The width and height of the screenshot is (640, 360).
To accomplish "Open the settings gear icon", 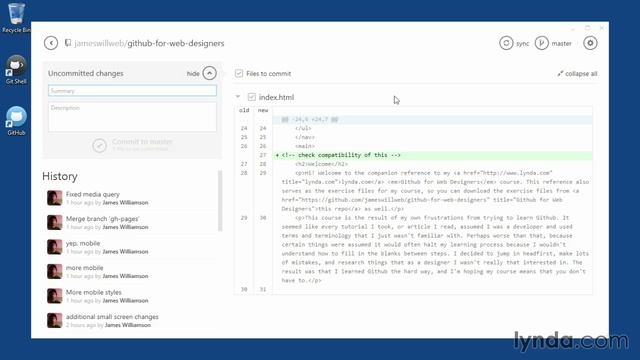I will tap(590, 43).
